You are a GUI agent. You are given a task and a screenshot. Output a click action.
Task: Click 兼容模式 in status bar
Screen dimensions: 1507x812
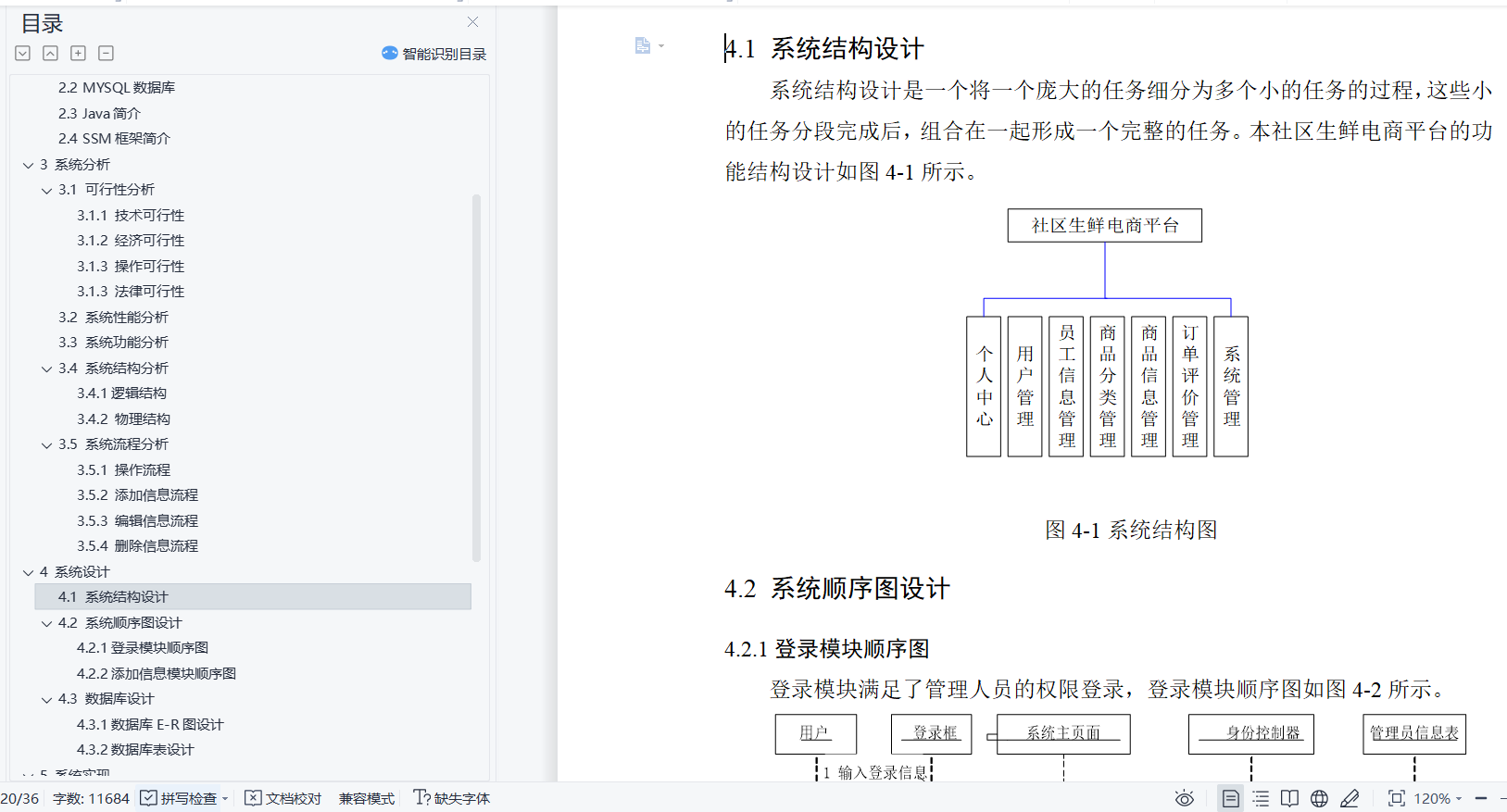[367, 798]
